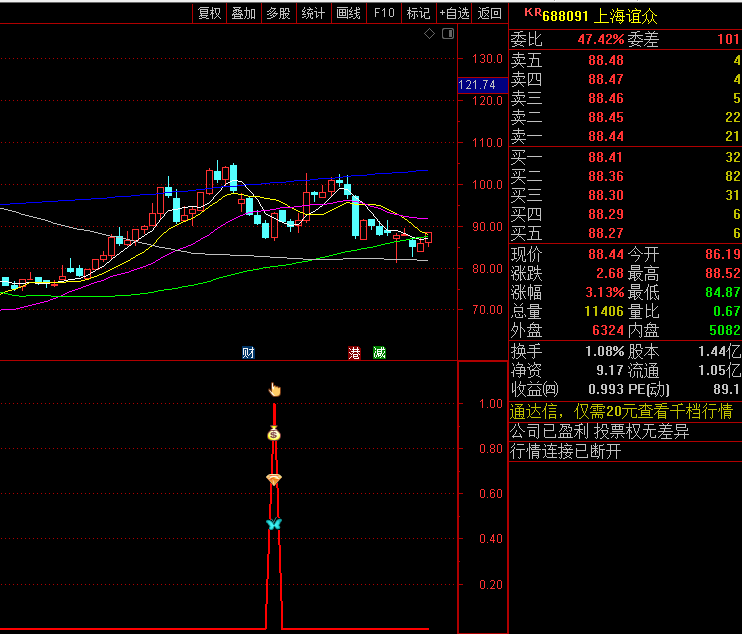Open F10 company info
This screenshot has height=634, width=742.
(x=384, y=13)
